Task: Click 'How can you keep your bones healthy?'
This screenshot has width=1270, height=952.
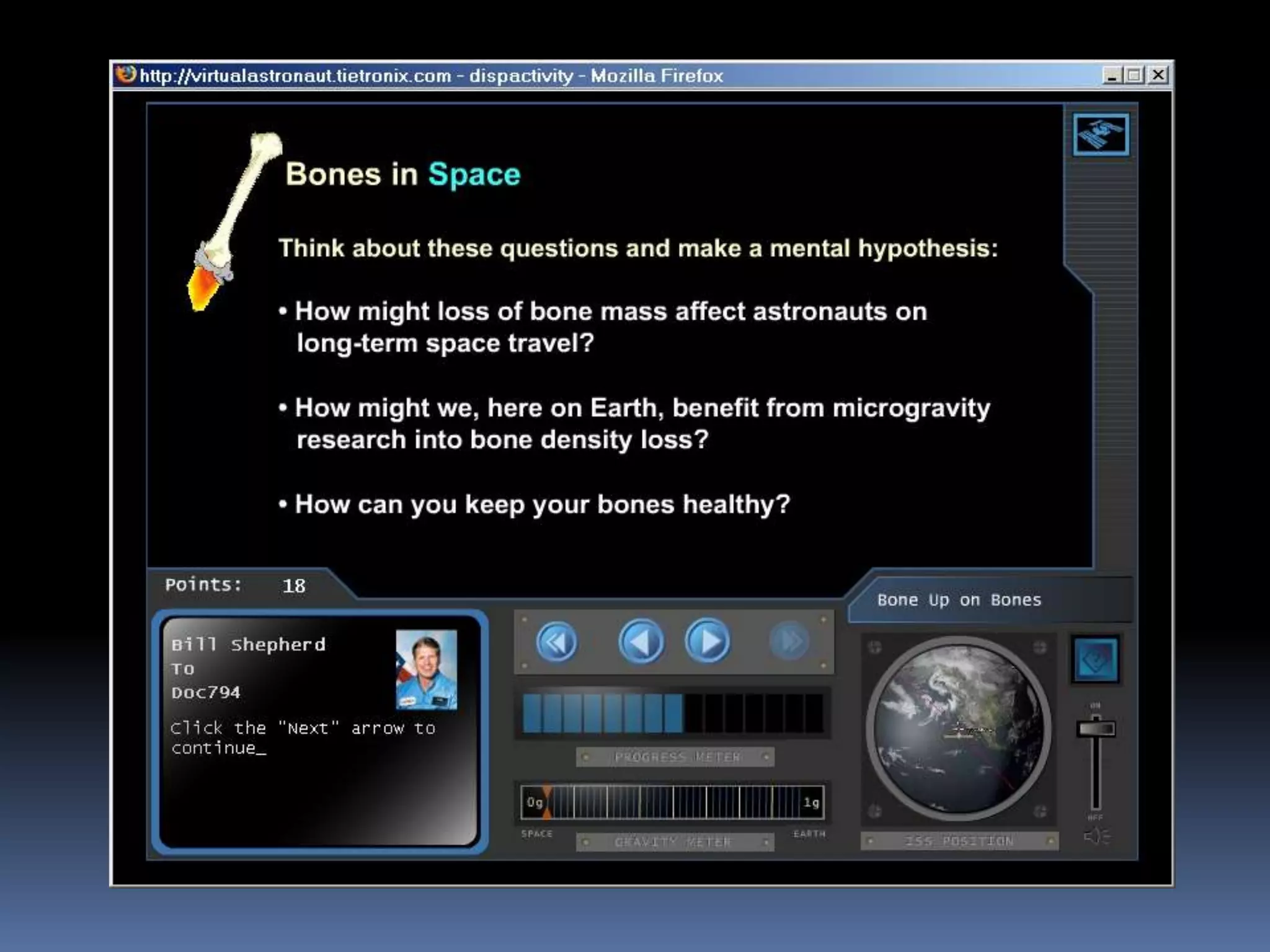Action: point(543,504)
